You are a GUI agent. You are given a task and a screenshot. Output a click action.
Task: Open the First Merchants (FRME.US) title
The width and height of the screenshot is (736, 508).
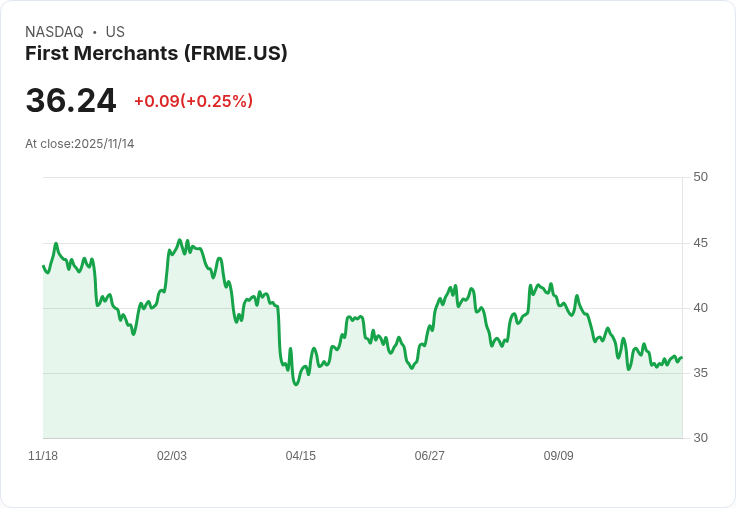point(156,54)
